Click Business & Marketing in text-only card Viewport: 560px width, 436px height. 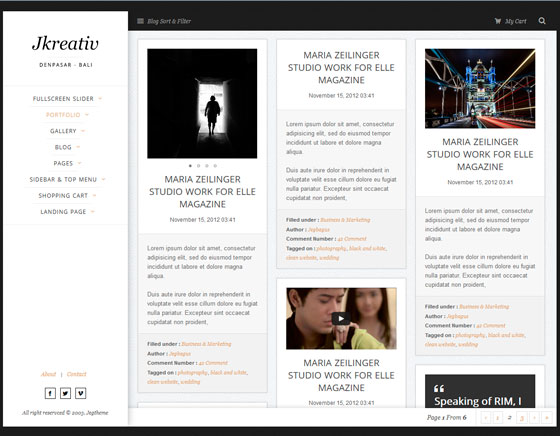coord(345,220)
